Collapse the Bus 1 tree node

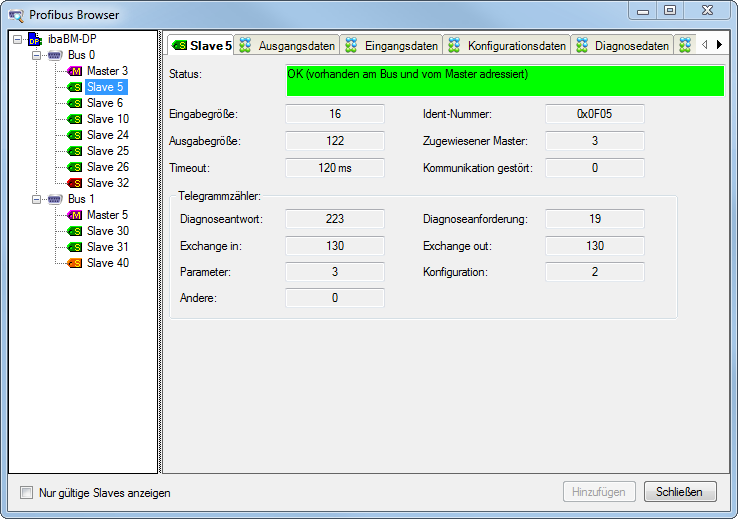click(36, 200)
